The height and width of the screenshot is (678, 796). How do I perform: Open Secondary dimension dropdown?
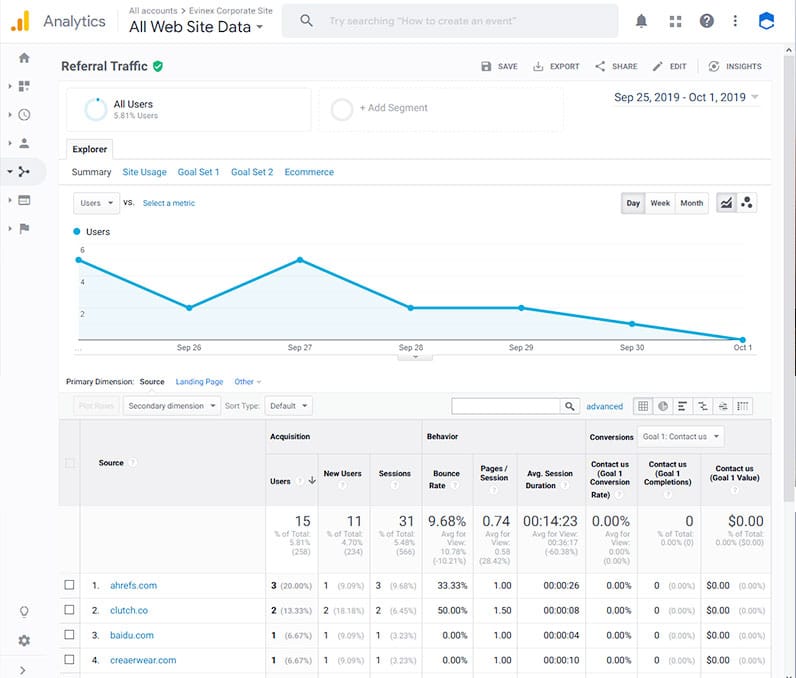172,406
